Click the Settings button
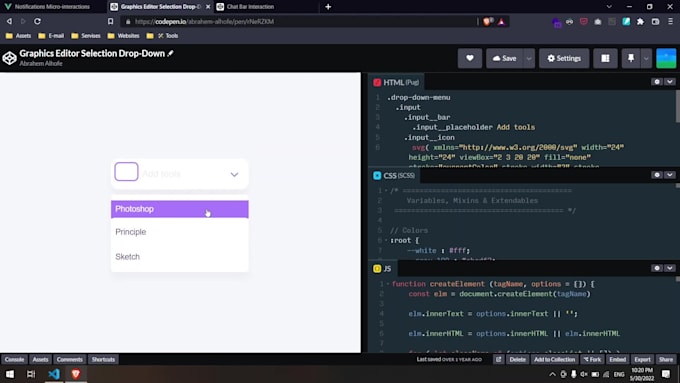 [564, 58]
